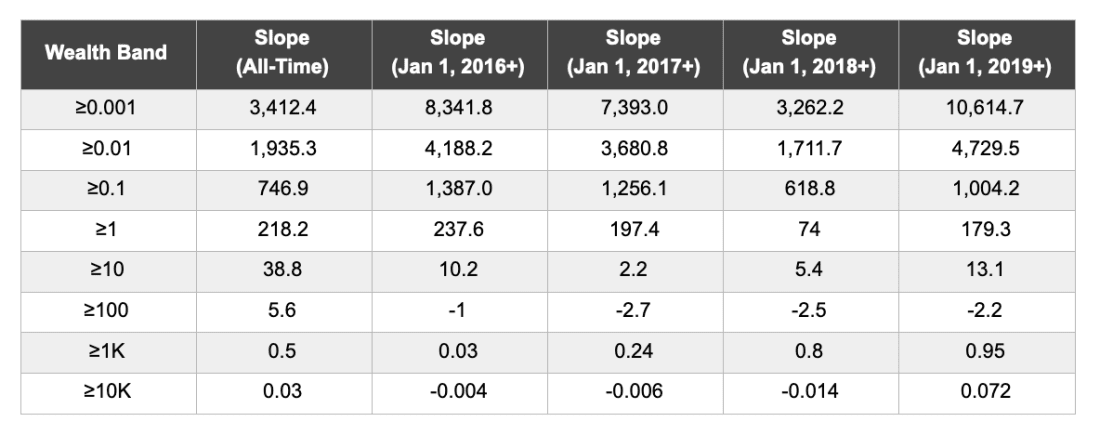Select the cell showing 10,614.7
The height and width of the screenshot is (435, 1100).
[987, 109]
